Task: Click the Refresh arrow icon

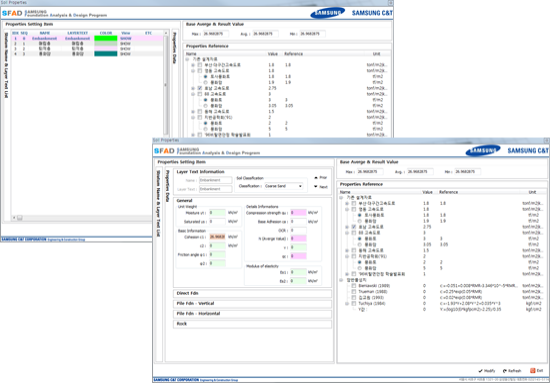Action: (x=505, y=371)
